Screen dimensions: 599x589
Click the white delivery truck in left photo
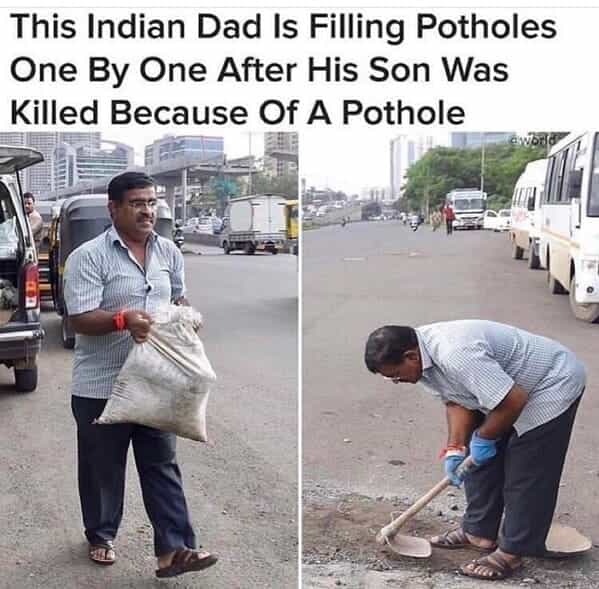(257, 224)
